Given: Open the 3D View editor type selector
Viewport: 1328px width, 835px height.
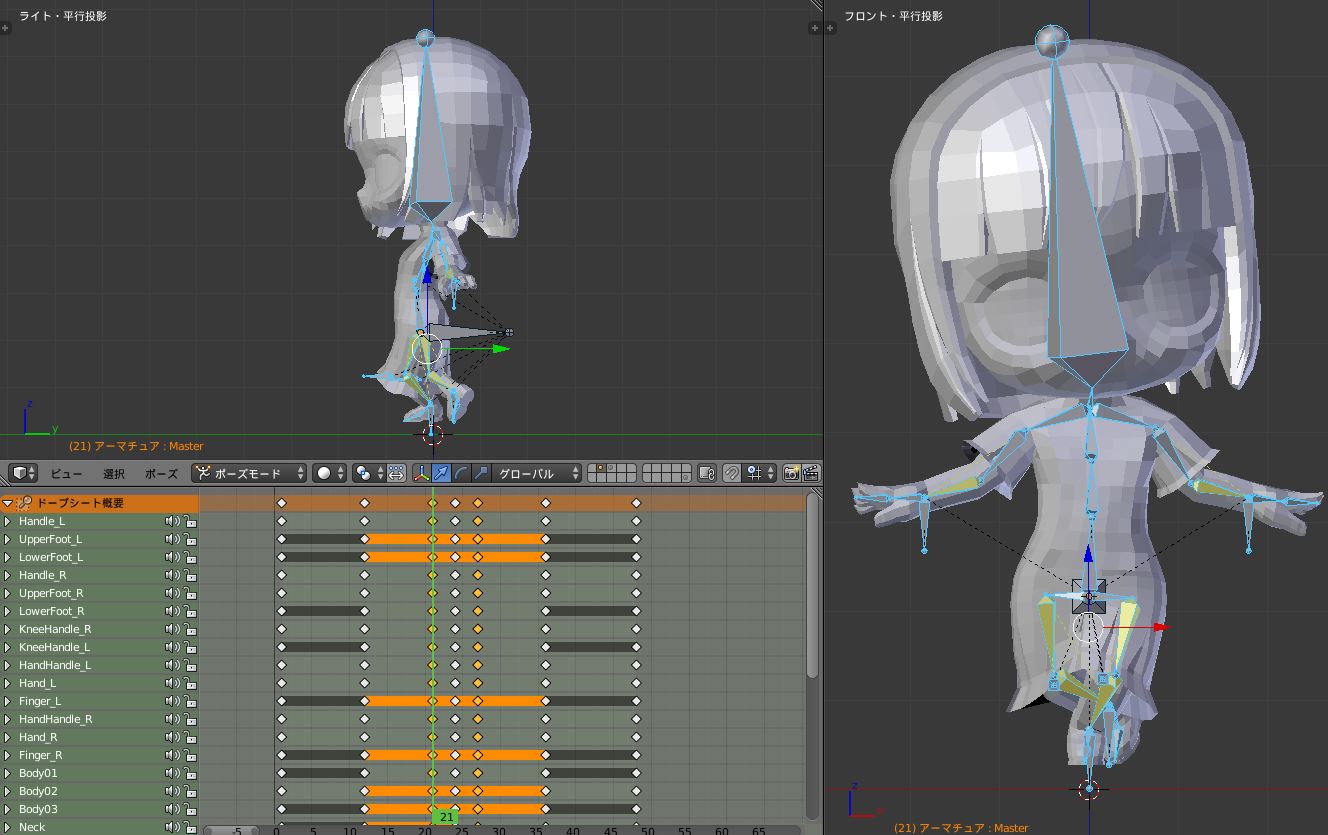Looking at the screenshot, I should coord(22,473).
